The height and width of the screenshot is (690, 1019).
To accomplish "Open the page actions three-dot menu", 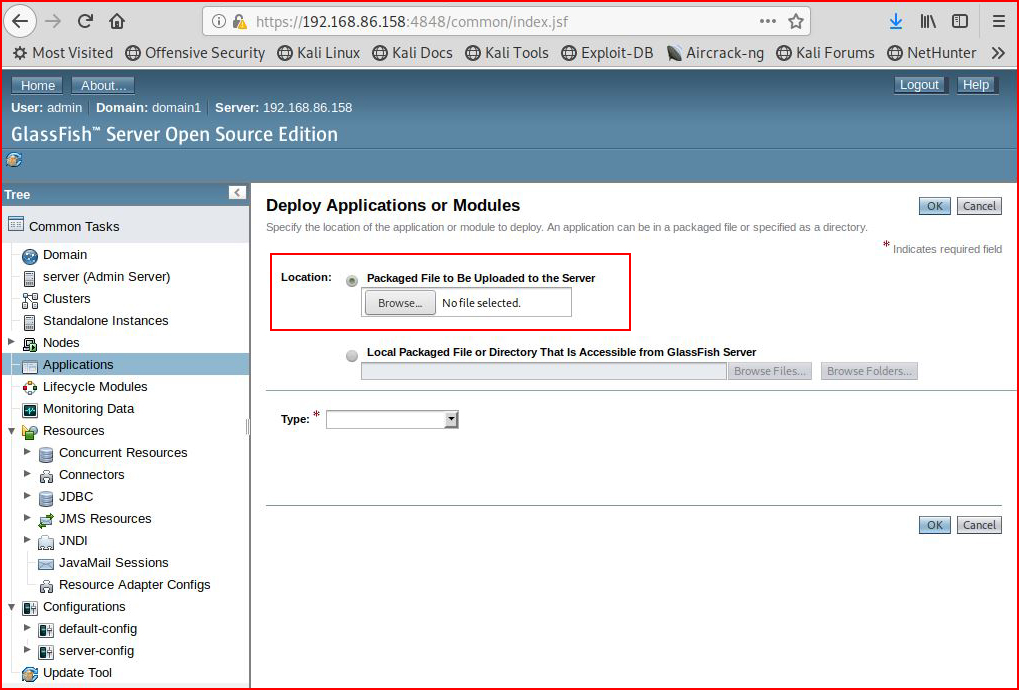I will click(767, 21).
